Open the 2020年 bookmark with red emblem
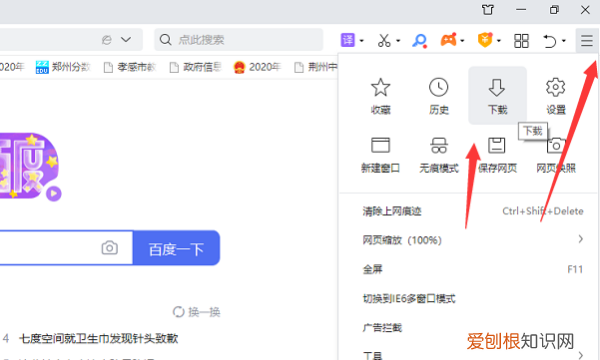The image size is (600, 360). pyautogui.click(x=257, y=67)
